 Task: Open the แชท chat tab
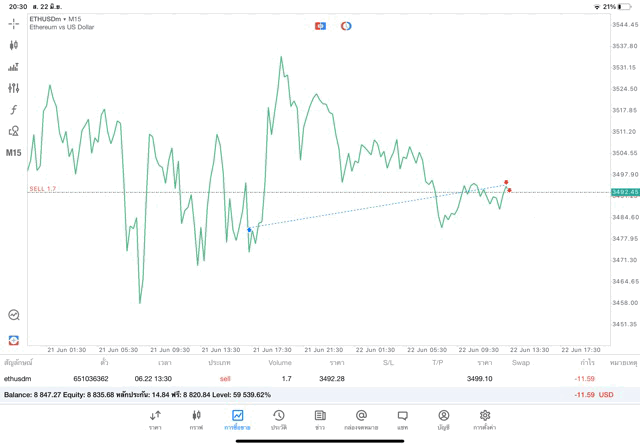click(402, 419)
